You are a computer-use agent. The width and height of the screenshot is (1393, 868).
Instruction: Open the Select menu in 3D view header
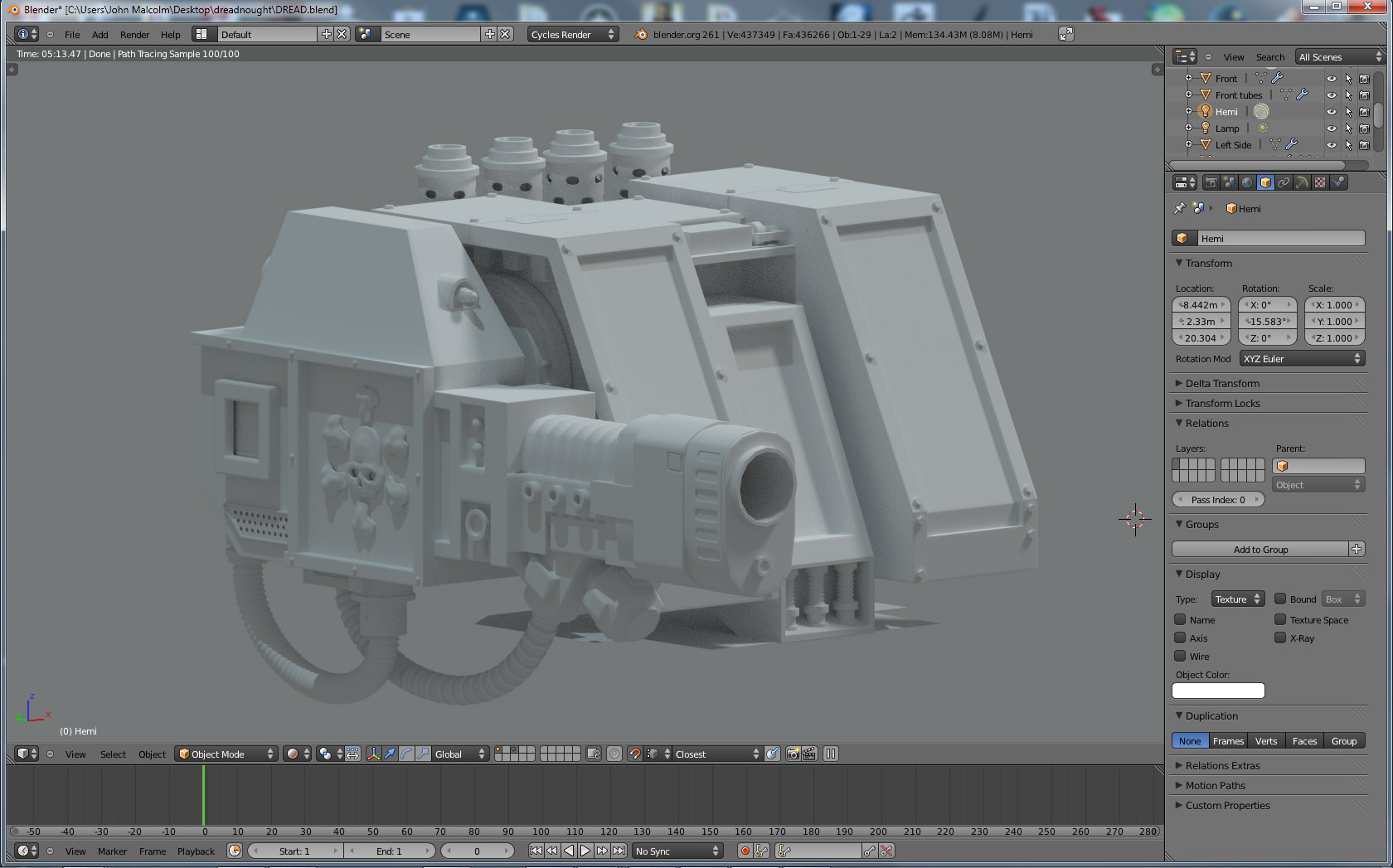pos(113,754)
